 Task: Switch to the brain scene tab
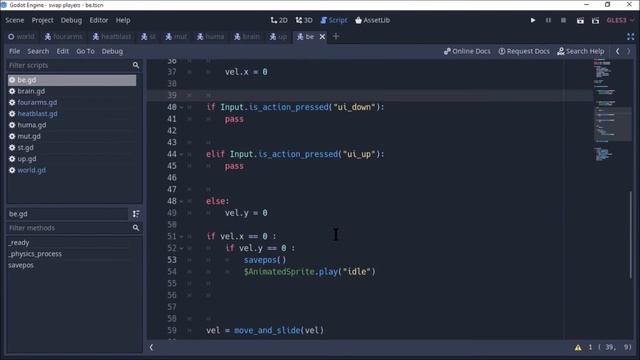click(x=247, y=36)
